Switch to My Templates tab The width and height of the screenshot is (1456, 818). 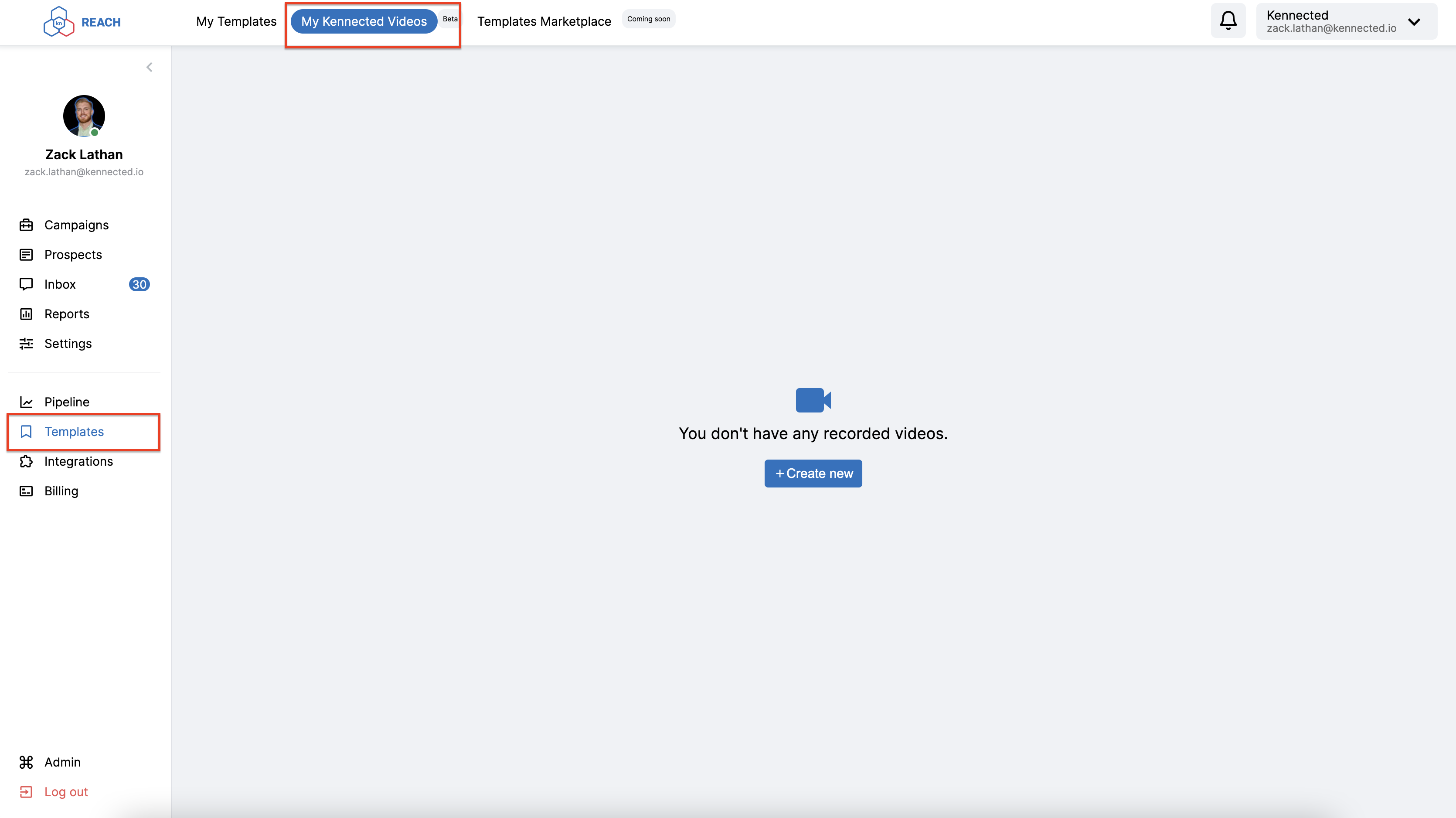[236, 21]
